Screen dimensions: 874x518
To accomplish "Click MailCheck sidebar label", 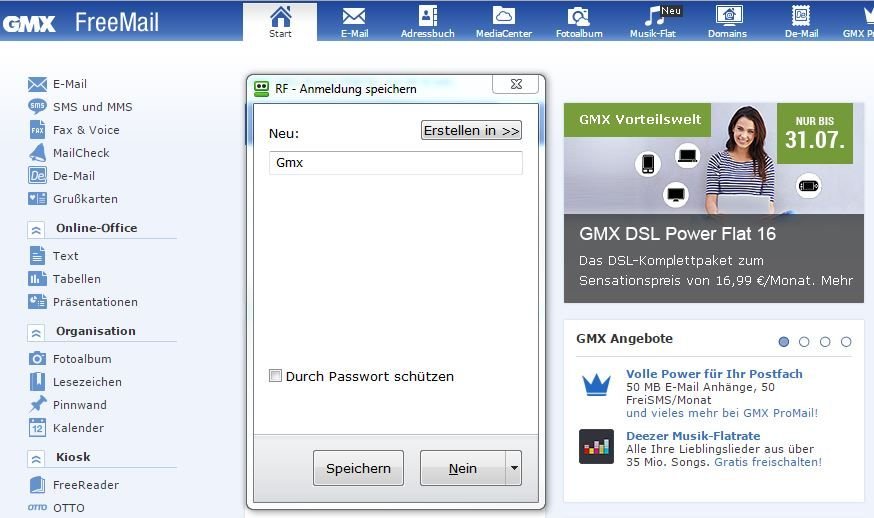I will [x=81, y=153].
